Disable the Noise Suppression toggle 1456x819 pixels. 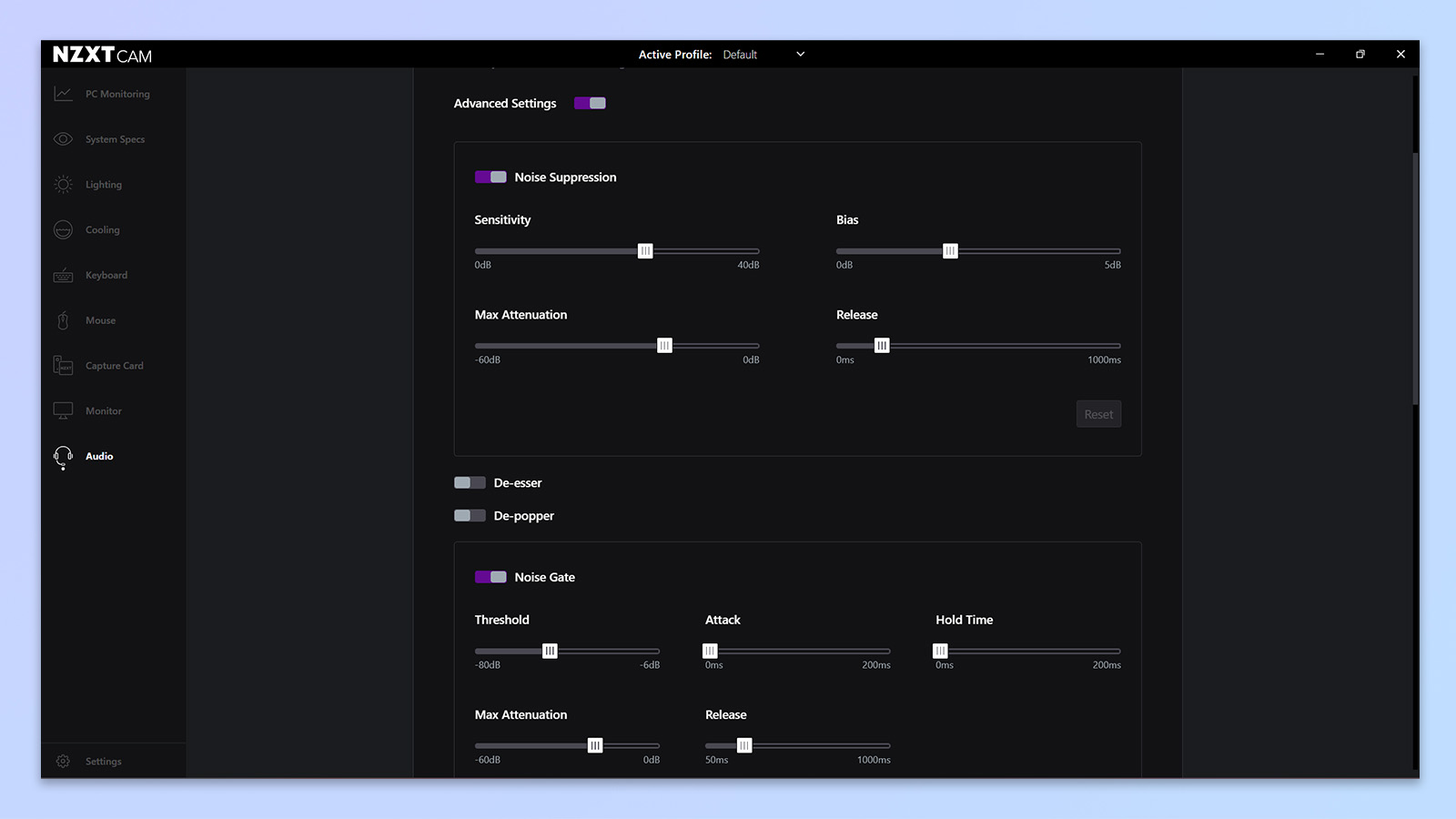pos(490,177)
